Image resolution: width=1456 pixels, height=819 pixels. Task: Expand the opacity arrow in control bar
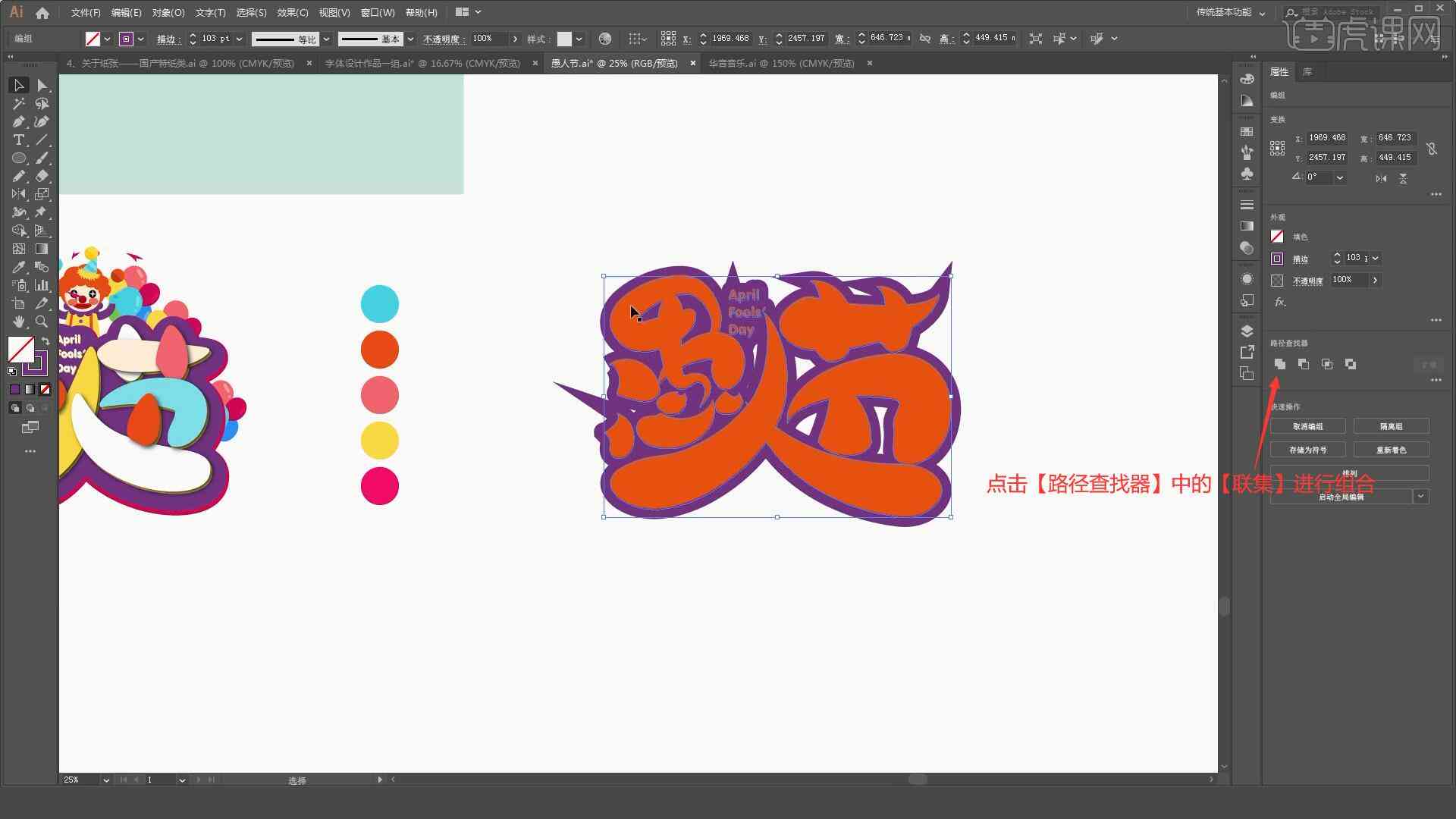516,39
